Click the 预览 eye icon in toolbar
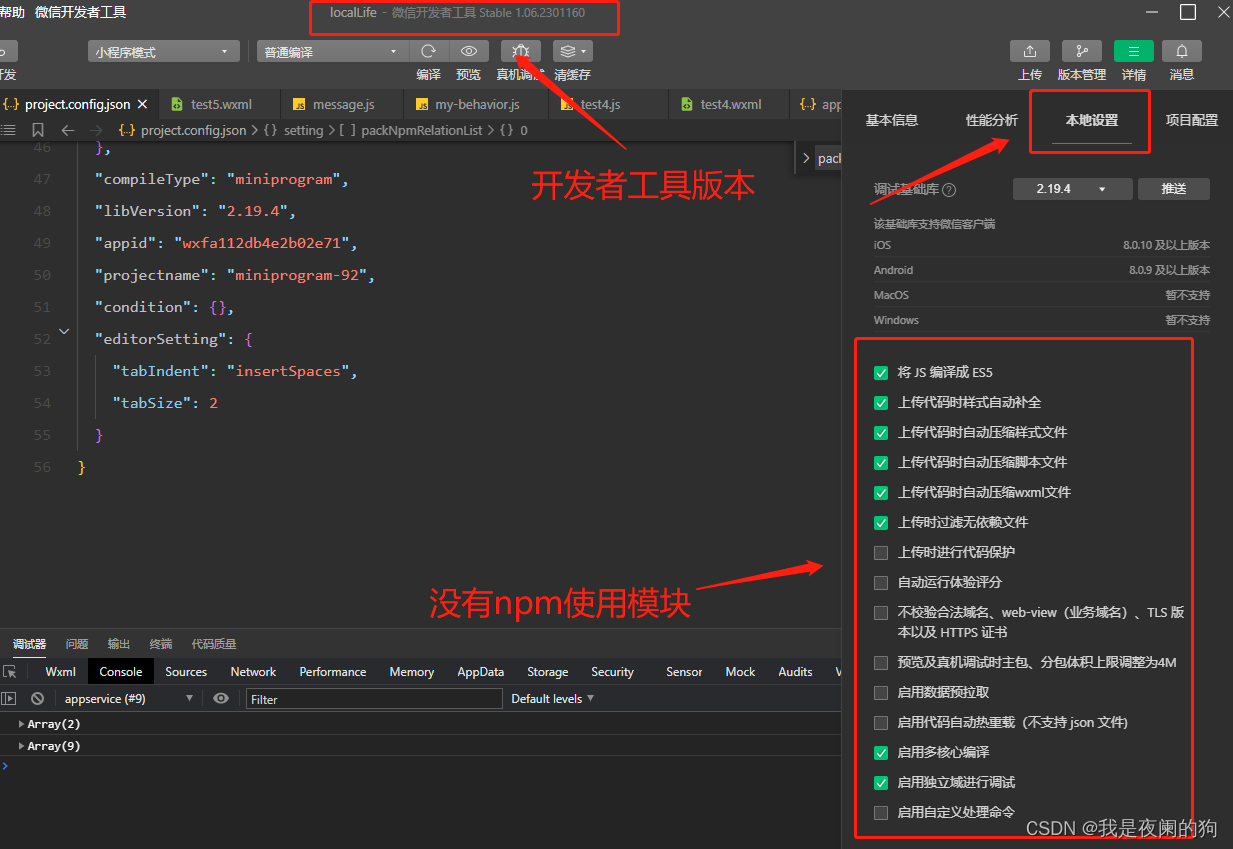Viewport: 1233px width, 849px height. [x=468, y=52]
